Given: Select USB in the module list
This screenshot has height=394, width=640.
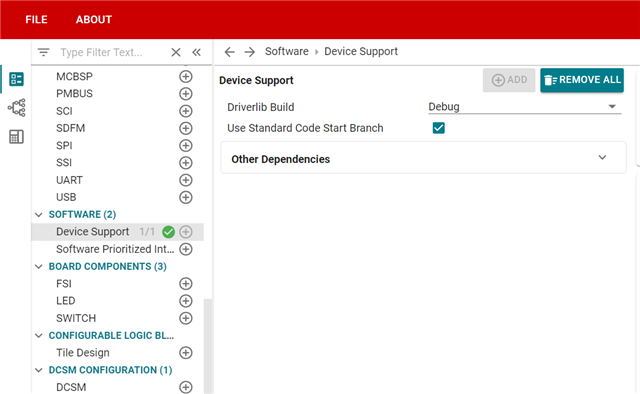Looking at the screenshot, I should [x=66, y=197].
